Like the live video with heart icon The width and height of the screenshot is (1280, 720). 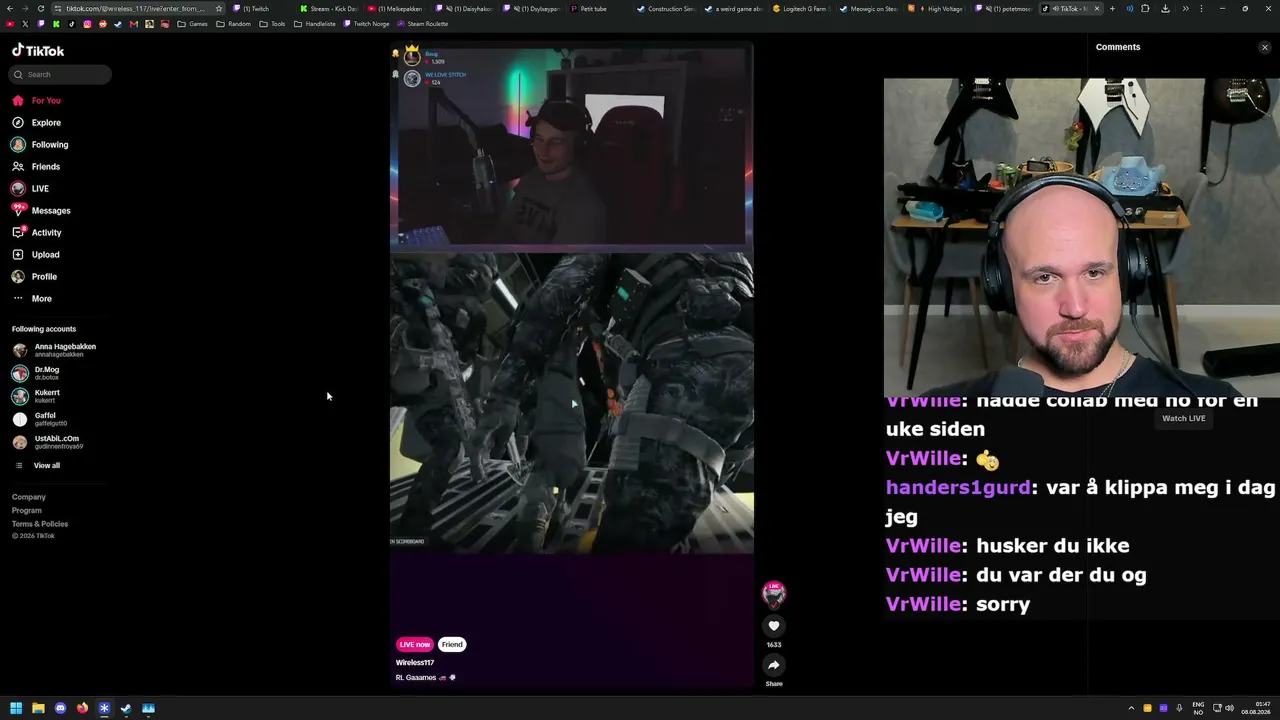pyautogui.click(x=773, y=626)
